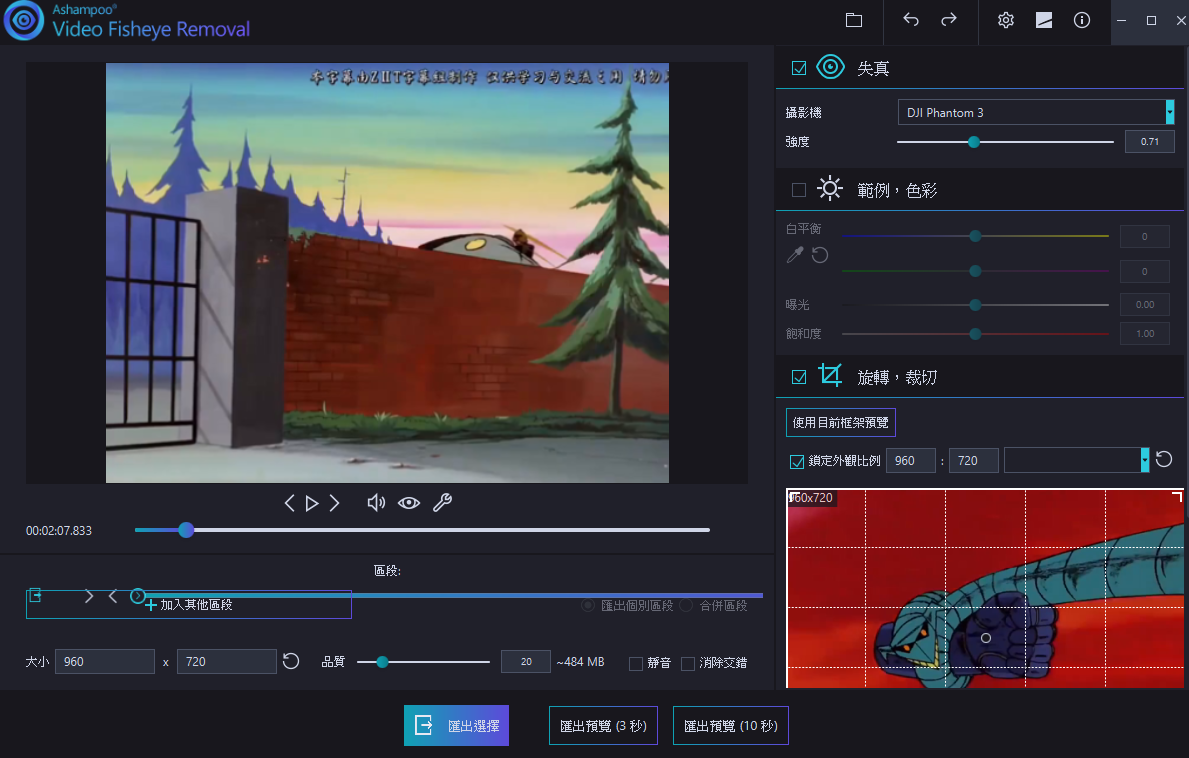
Task: Open the camera DJI Phantom 3 dropdown
Action: [x=1036, y=112]
